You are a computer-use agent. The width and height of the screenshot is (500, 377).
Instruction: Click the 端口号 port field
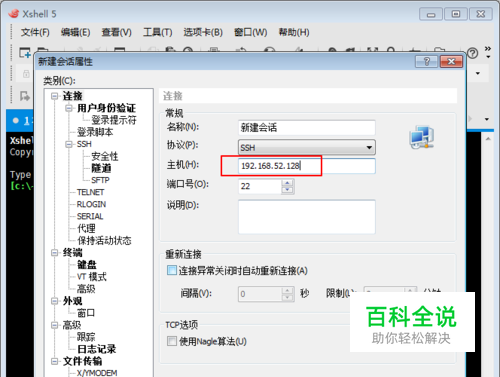[260, 186]
